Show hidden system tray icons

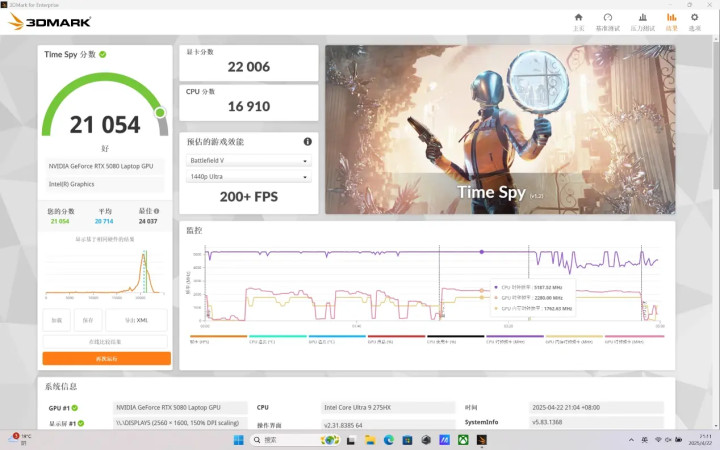point(631,440)
